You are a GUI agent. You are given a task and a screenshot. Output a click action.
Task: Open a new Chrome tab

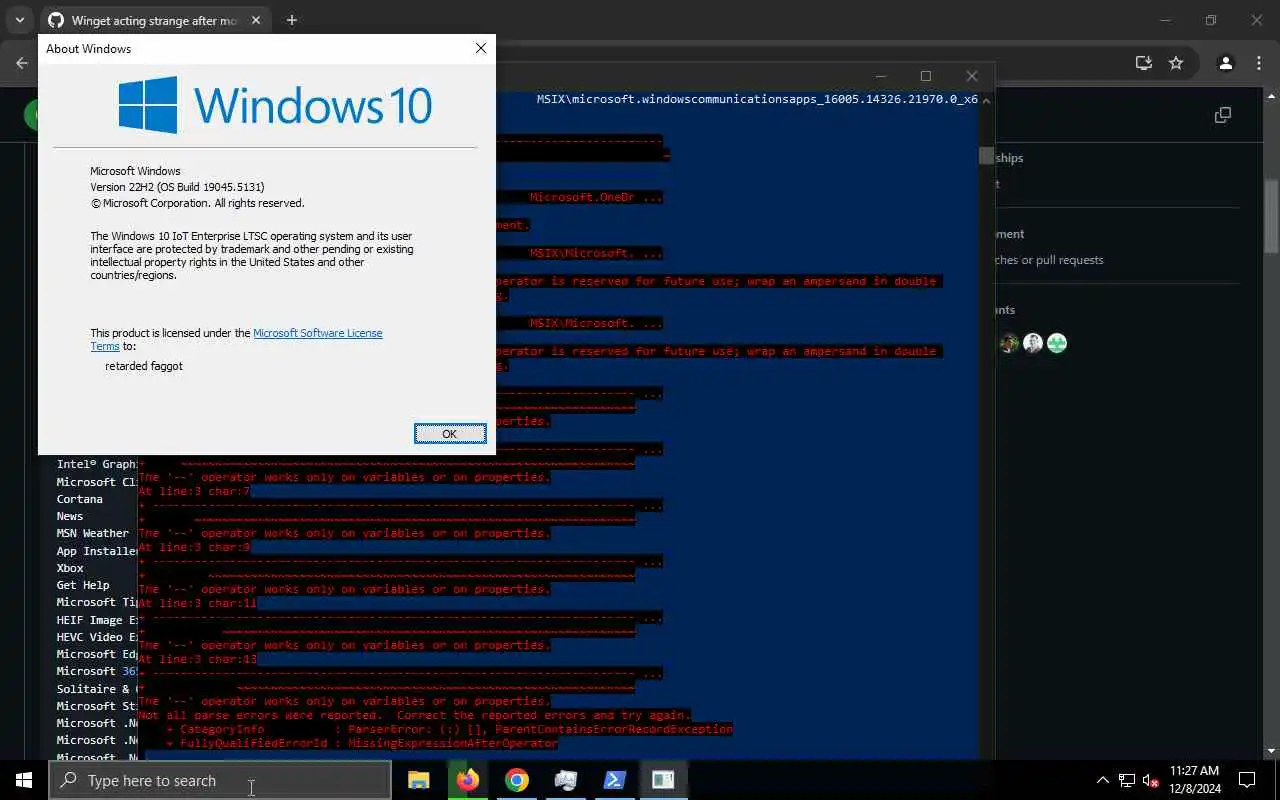point(291,20)
